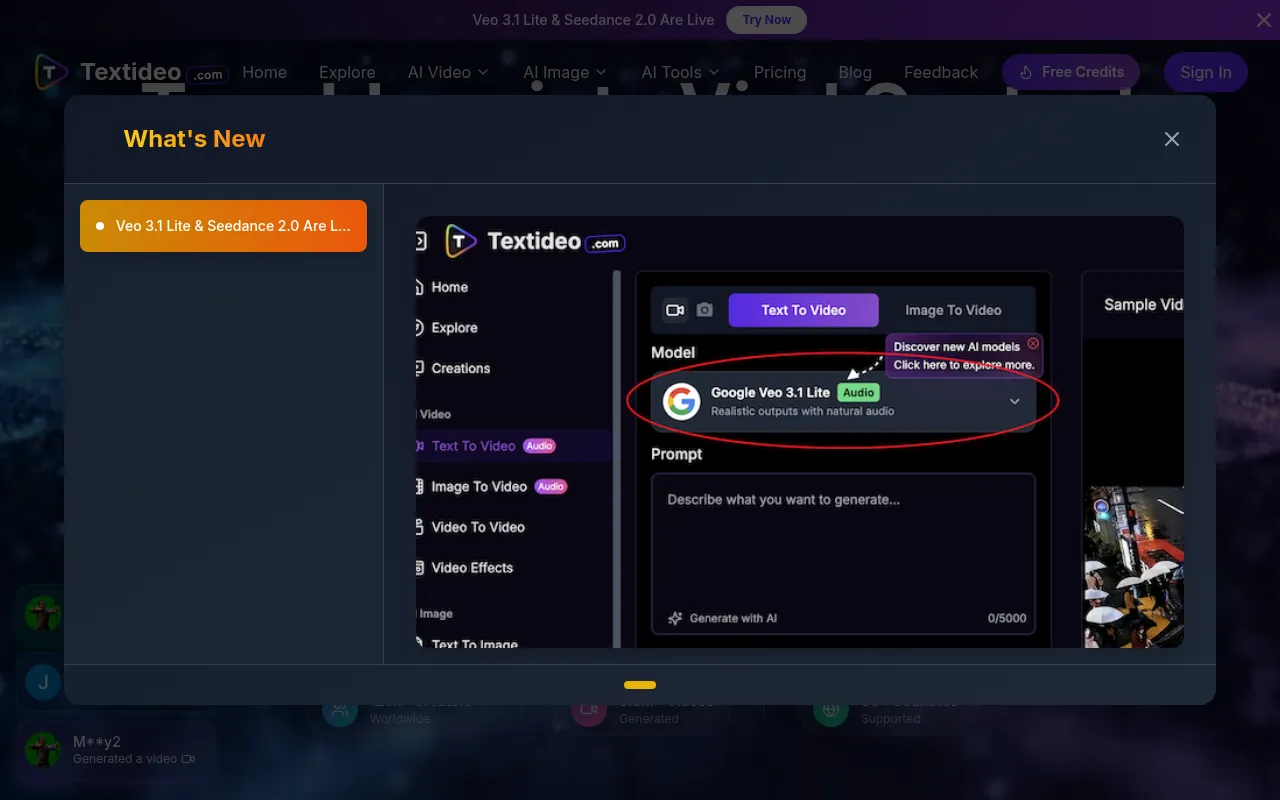Go to the Pricing page
This screenshot has height=800, width=1280.
[x=780, y=72]
